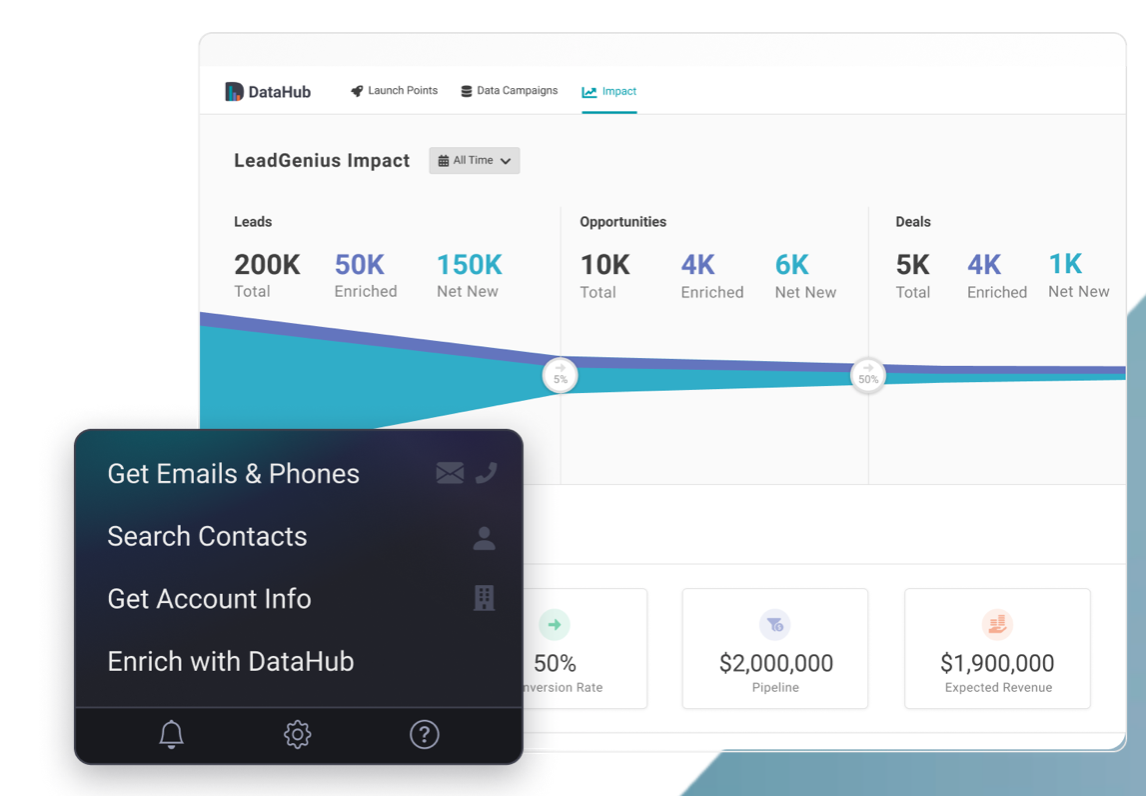Click the Leads section heading
This screenshot has width=1146, height=796.
(253, 221)
